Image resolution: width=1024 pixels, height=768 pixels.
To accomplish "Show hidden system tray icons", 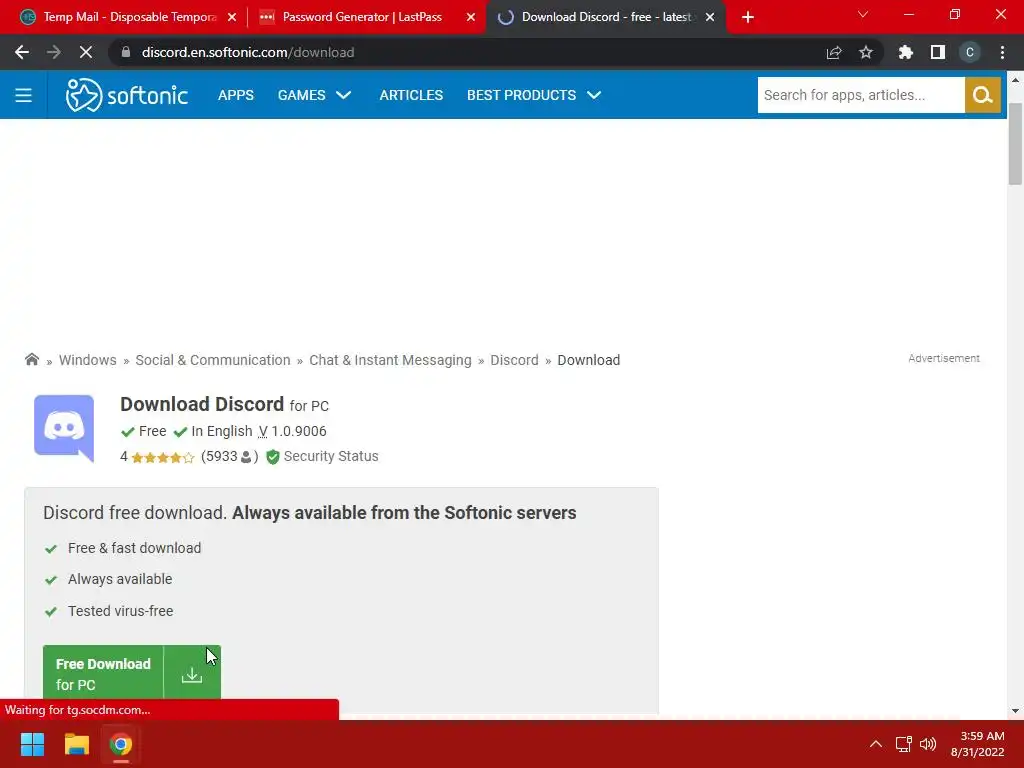I will pos(876,744).
